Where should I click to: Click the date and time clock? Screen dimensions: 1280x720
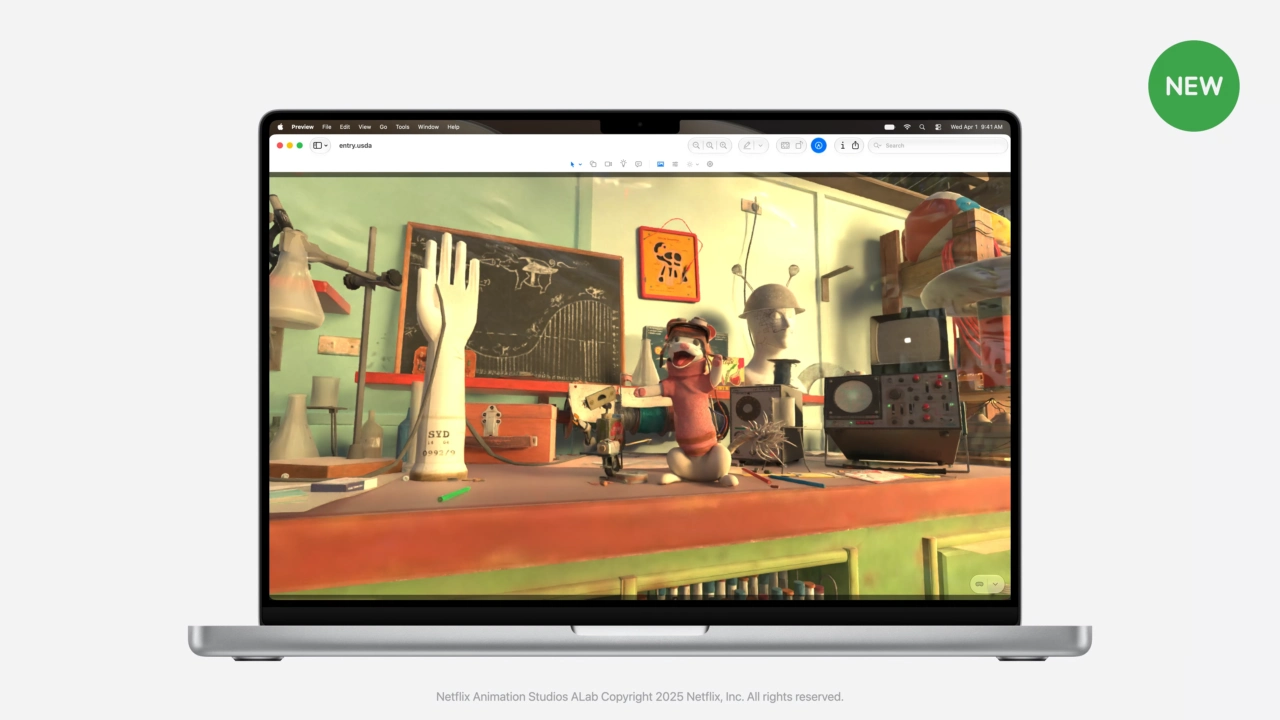976,127
